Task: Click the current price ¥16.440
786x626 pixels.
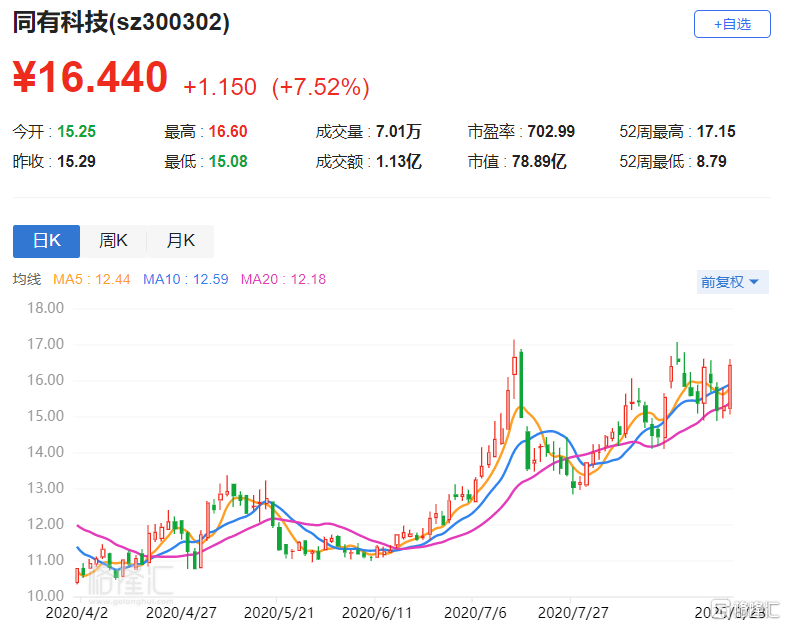Action: [x=90, y=78]
